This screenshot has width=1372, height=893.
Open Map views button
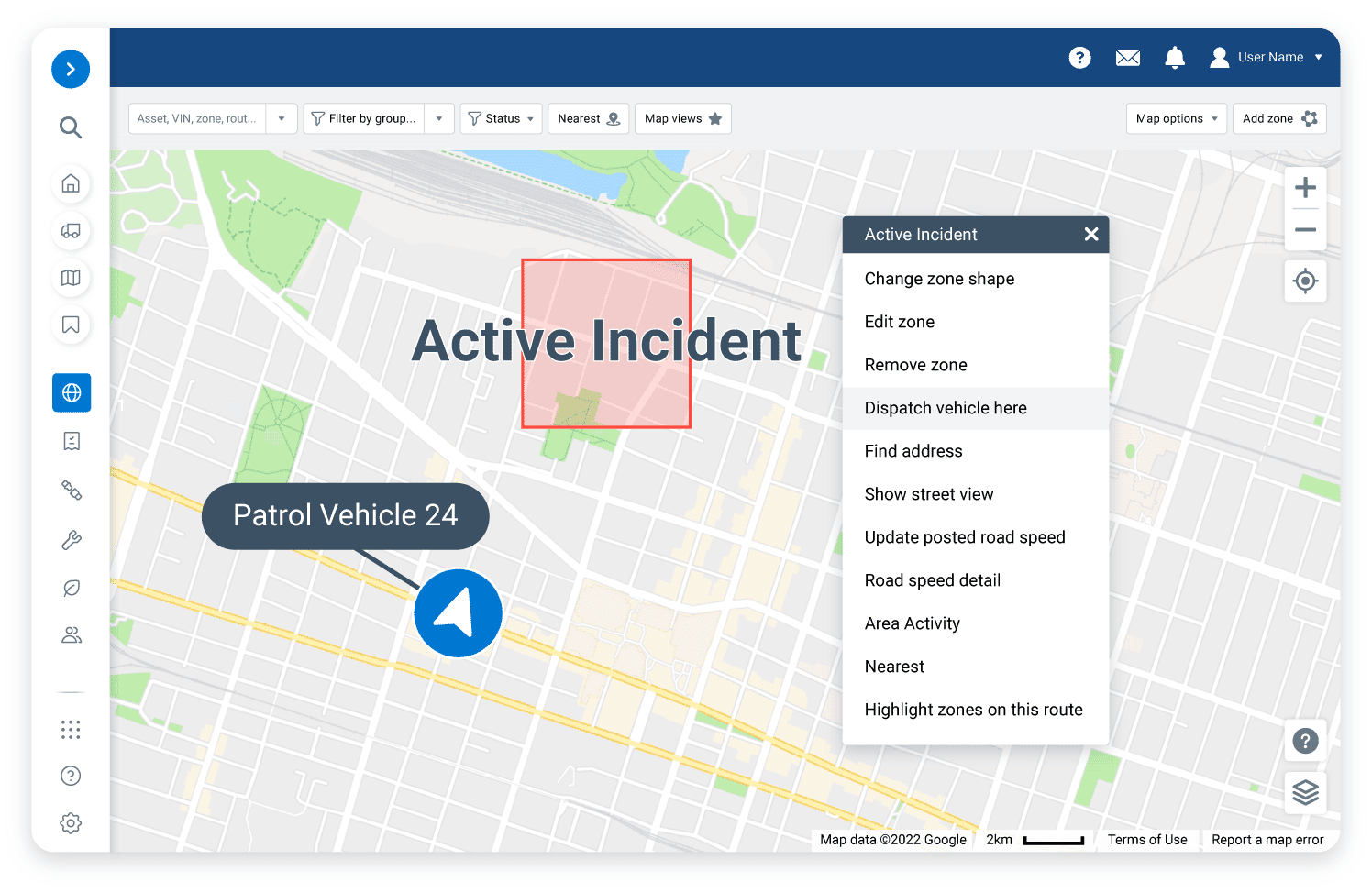pyautogui.click(x=682, y=119)
